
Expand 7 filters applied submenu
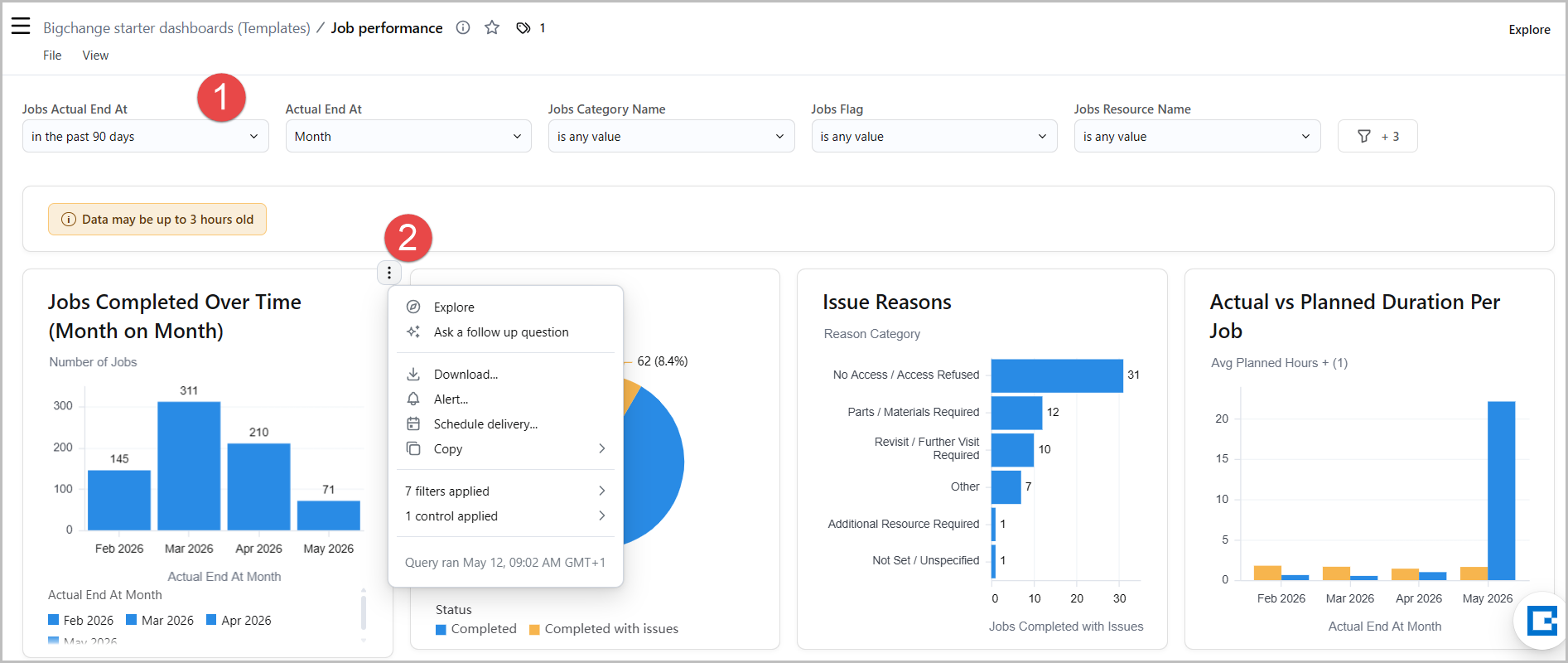click(x=505, y=491)
